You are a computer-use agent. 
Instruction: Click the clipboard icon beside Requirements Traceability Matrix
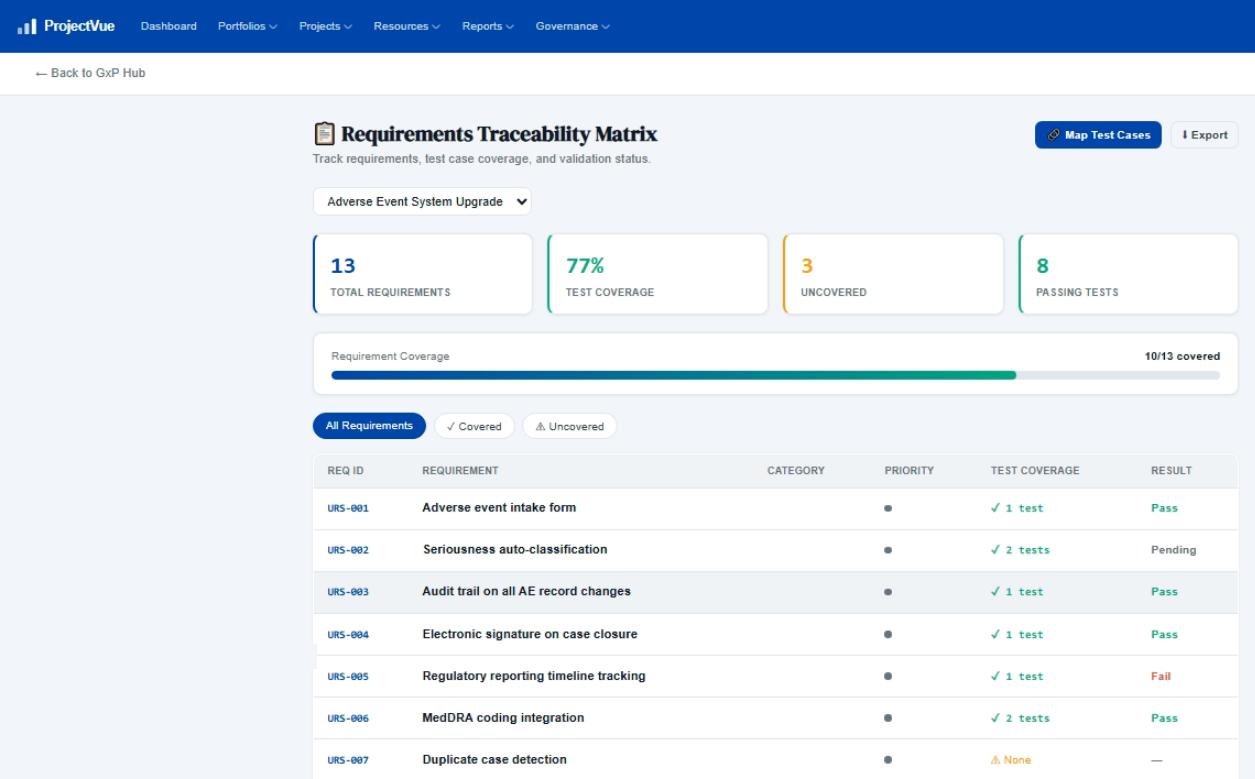(x=324, y=134)
